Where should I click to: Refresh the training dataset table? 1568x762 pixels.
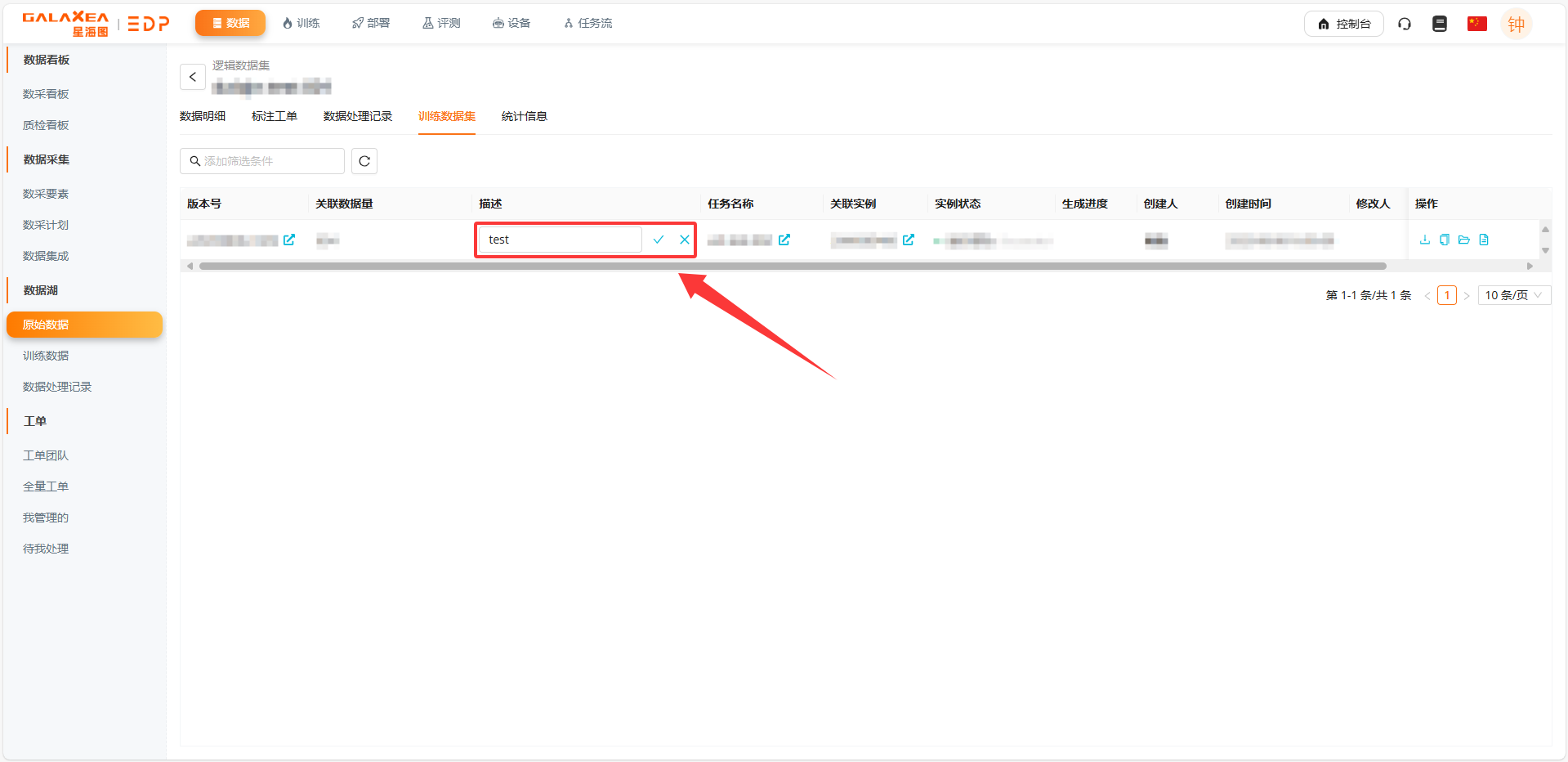(x=364, y=161)
